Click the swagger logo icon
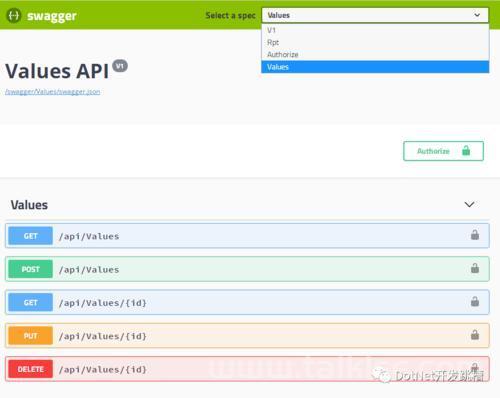This screenshot has height=398, width=500. click(x=14, y=15)
